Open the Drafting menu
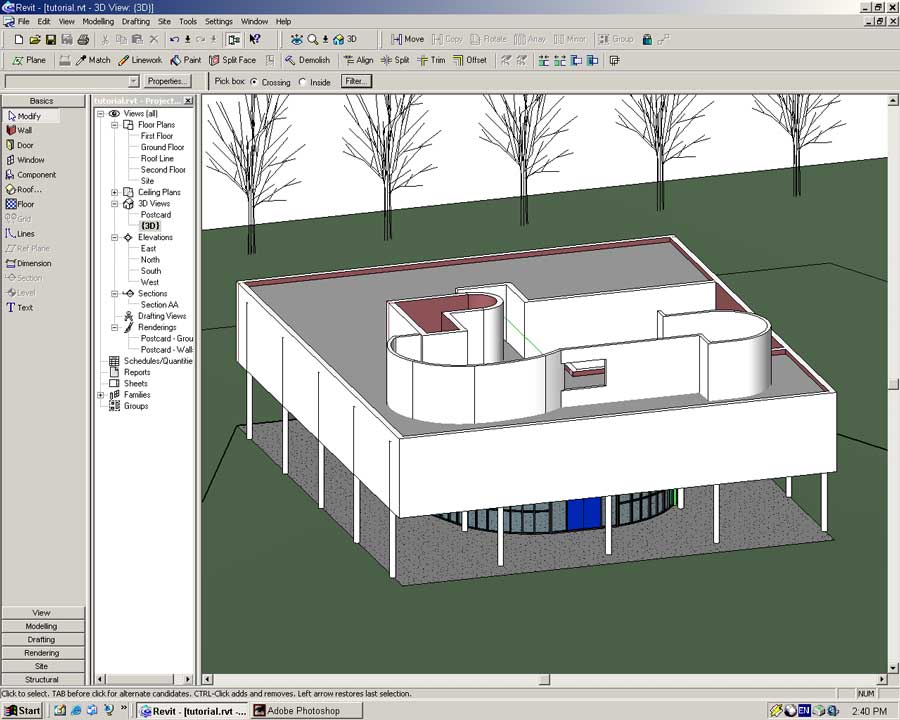 pos(136,21)
